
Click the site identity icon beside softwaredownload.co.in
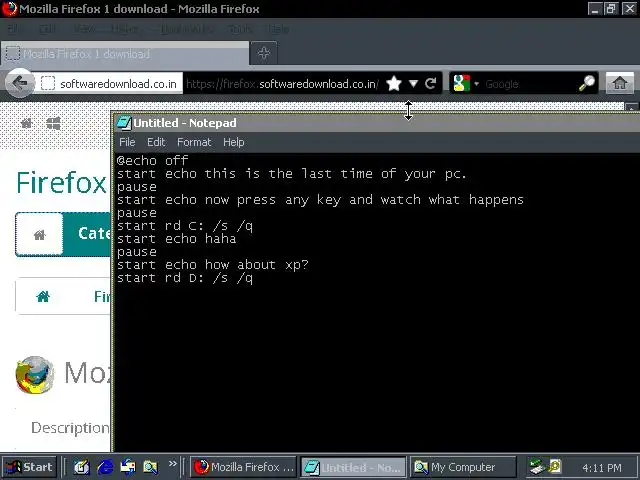[48, 84]
